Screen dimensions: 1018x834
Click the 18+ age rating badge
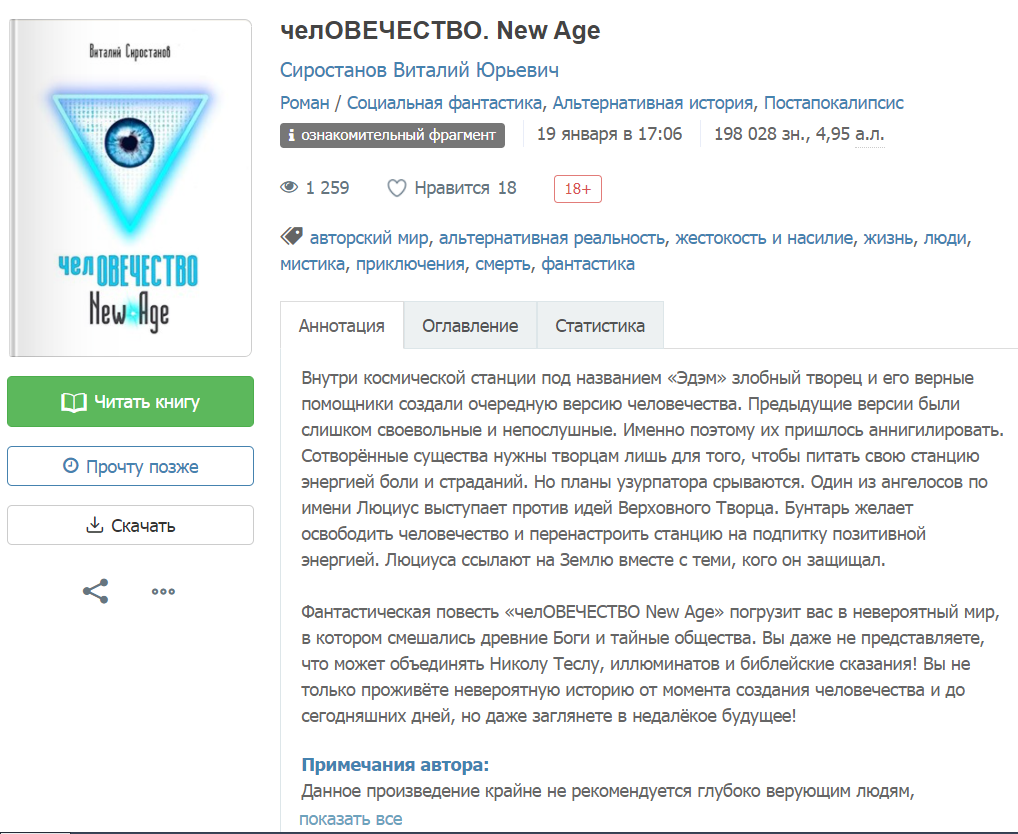pyautogui.click(x=577, y=189)
